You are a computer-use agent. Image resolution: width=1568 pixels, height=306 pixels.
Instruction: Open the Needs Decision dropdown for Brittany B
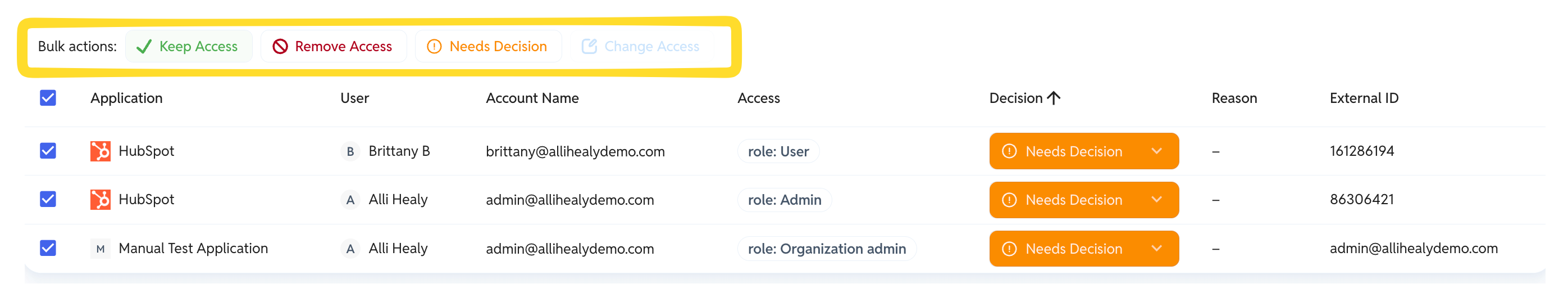tap(1084, 151)
